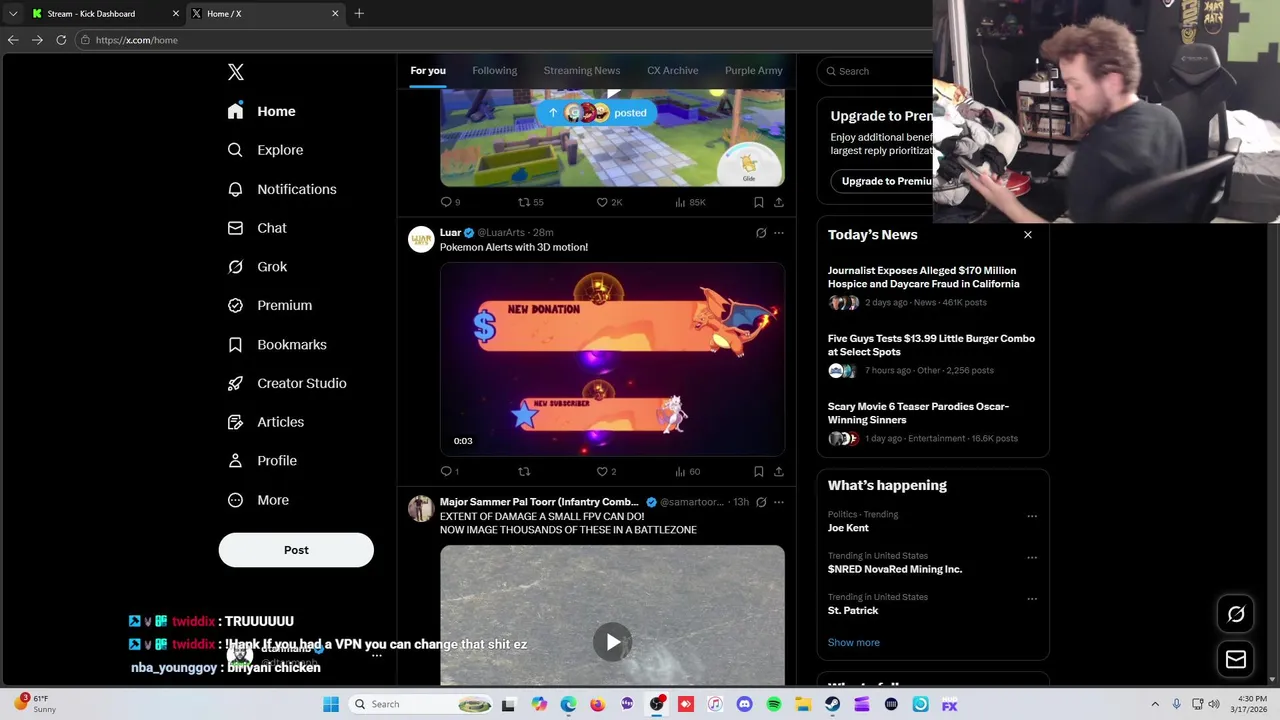Share Luar's Pokemon Alerts post

coord(778,471)
